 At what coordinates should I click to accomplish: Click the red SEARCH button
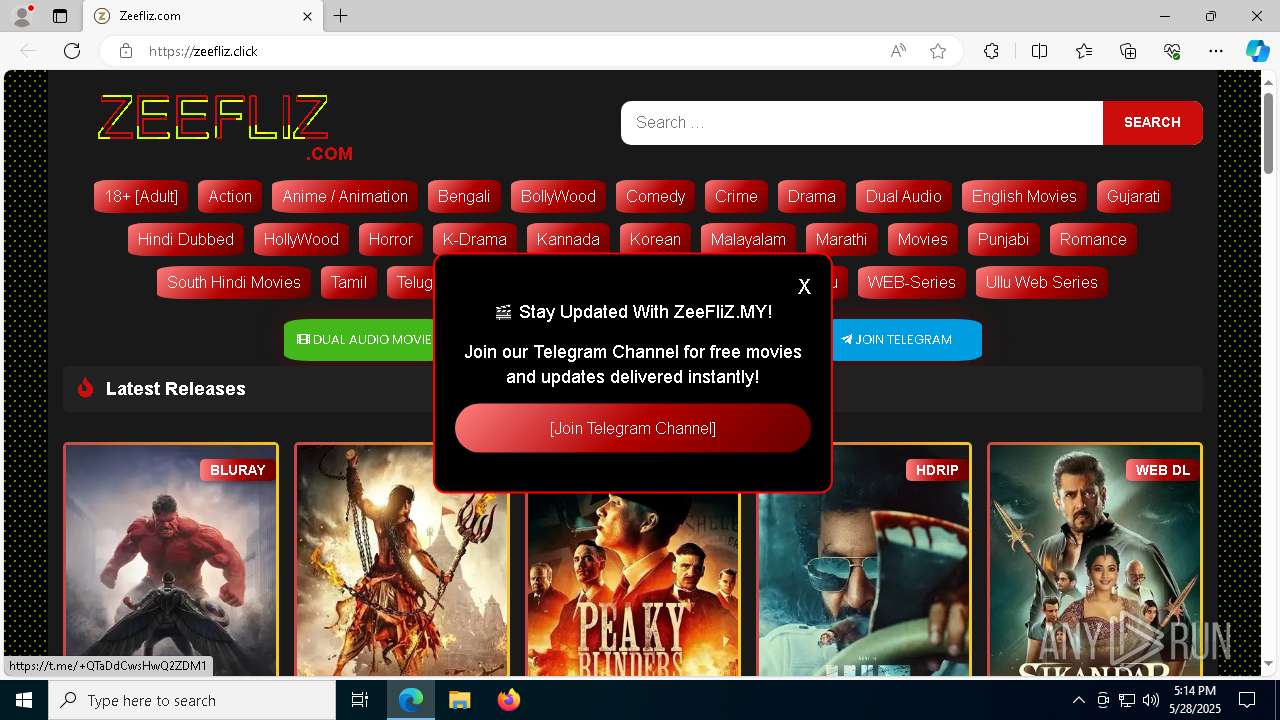[x=1152, y=122]
